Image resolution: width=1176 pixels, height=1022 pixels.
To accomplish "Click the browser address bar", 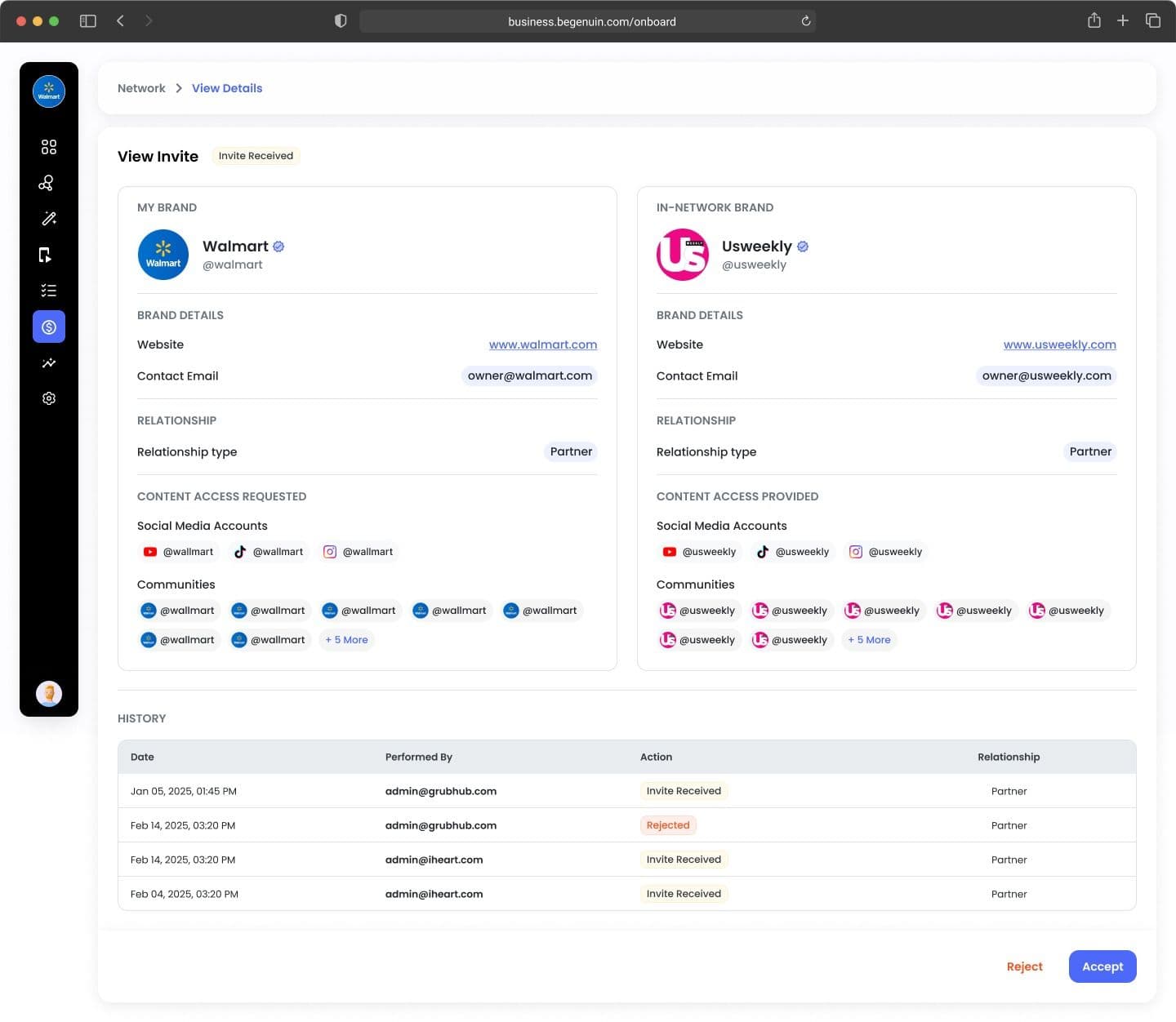I will tap(588, 21).
